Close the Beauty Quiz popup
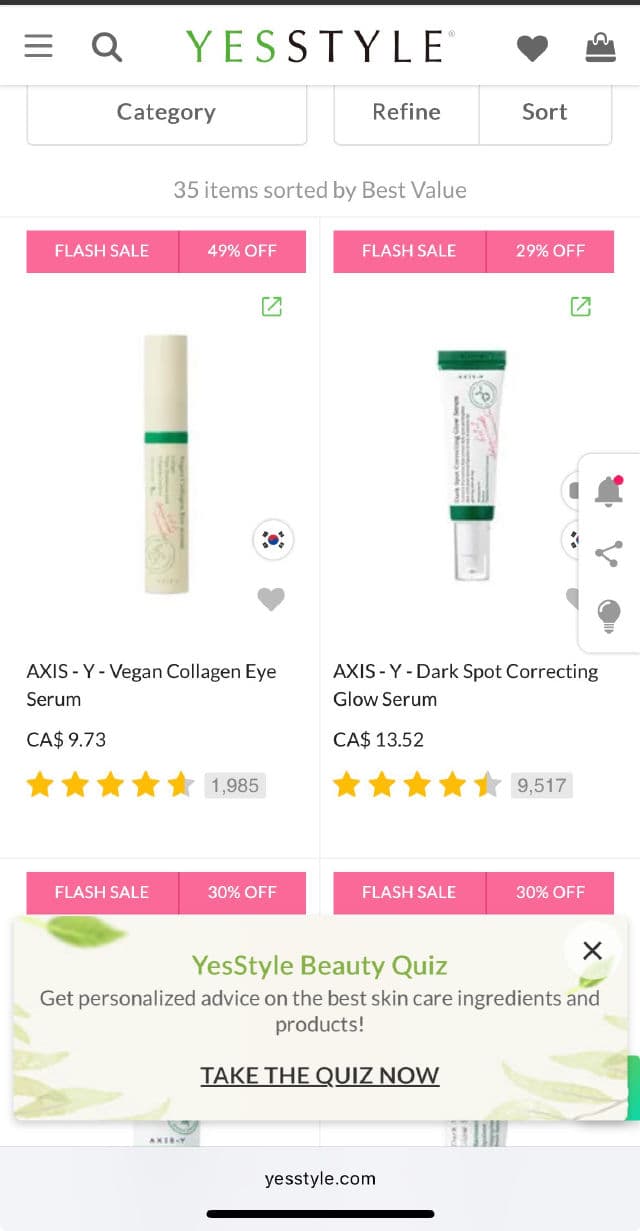The width and height of the screenshot is (640, 1231). pyautogui.click(x=592, y=950)
